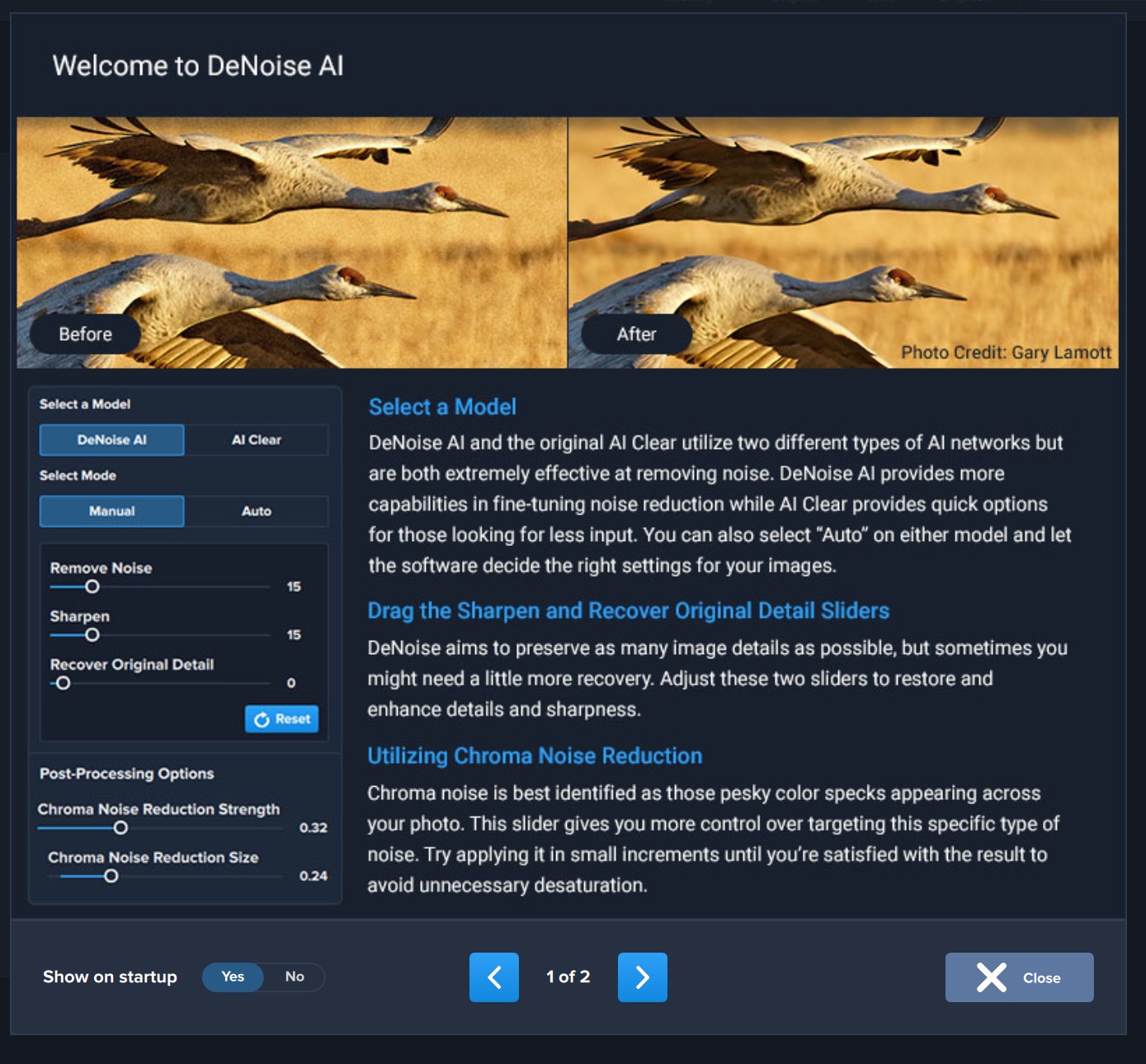Click the Chroma size value 0.24
The width and height of the screenshot is (1146, 1064).
[314, 876]
